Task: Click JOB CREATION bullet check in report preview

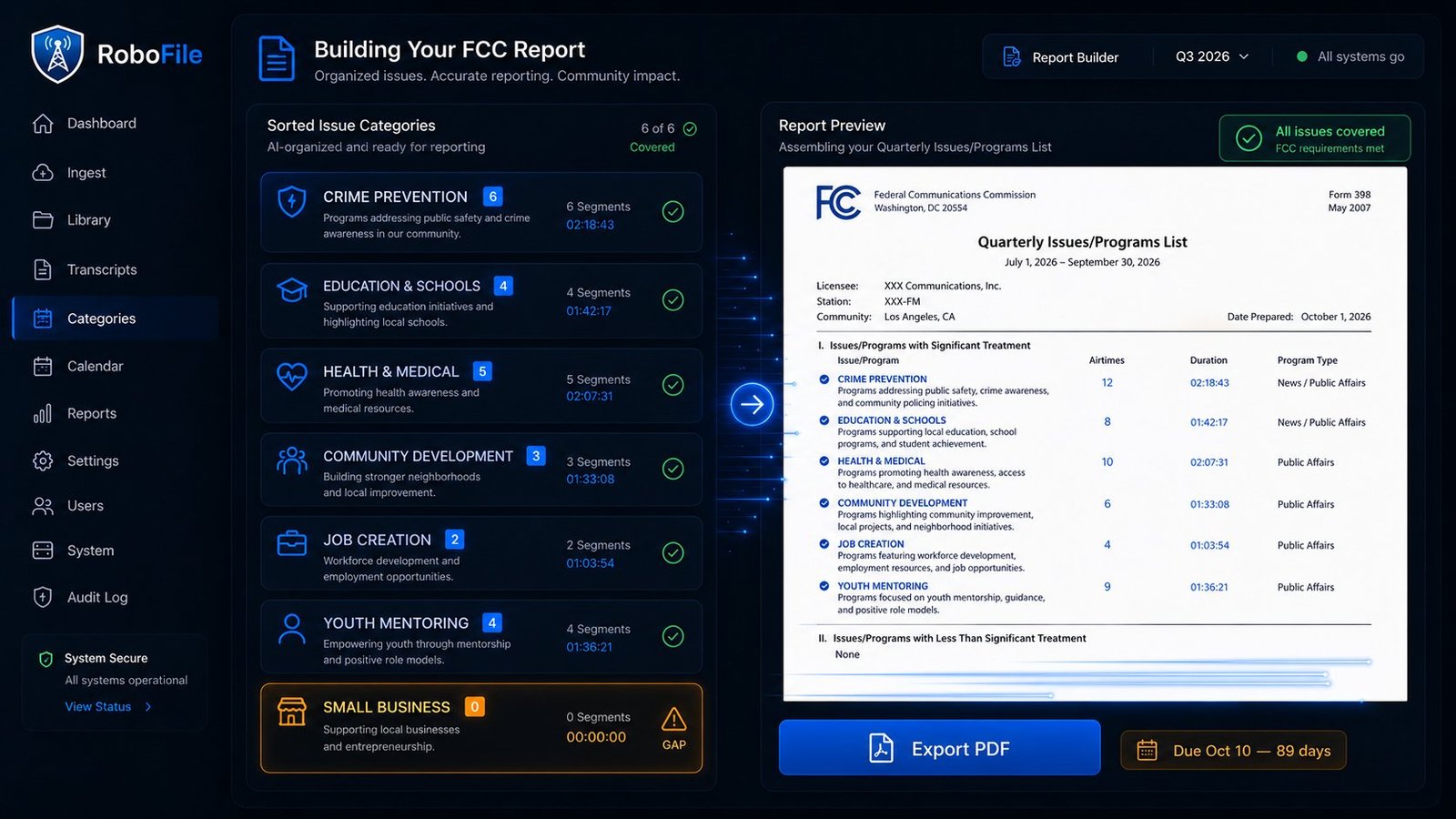Action: pyautogui.click(x=824, y=544)
